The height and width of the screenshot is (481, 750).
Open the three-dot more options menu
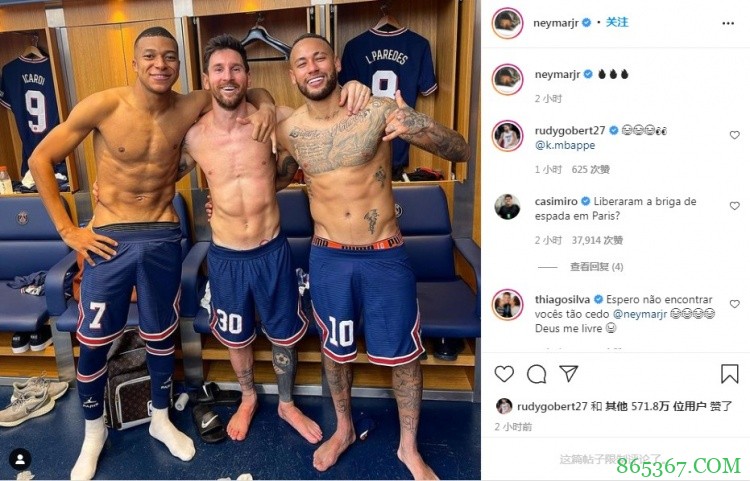pyautogui.click(x=728, y=23)
